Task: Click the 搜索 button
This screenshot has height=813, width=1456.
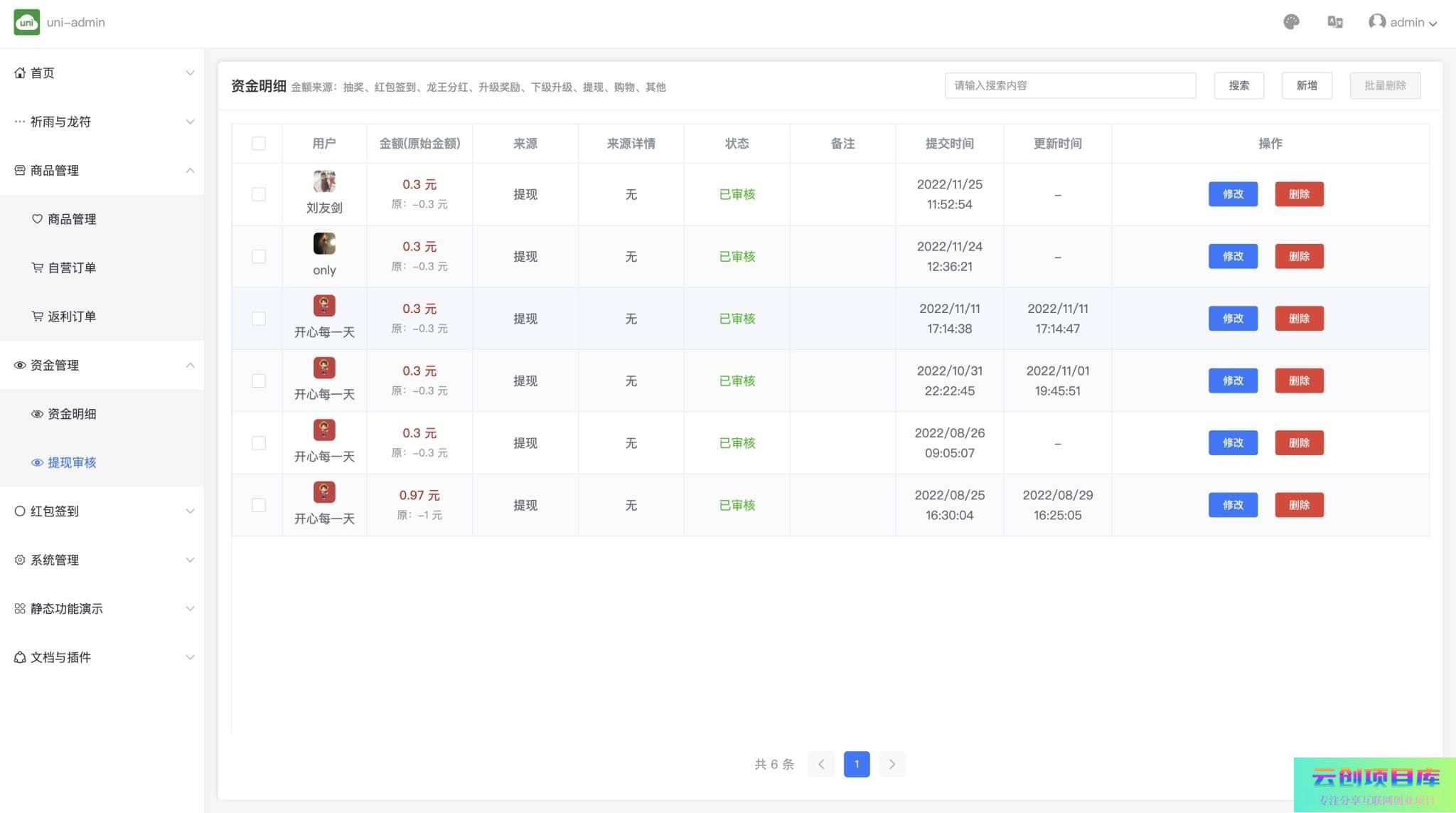Action: (1238, 85)
